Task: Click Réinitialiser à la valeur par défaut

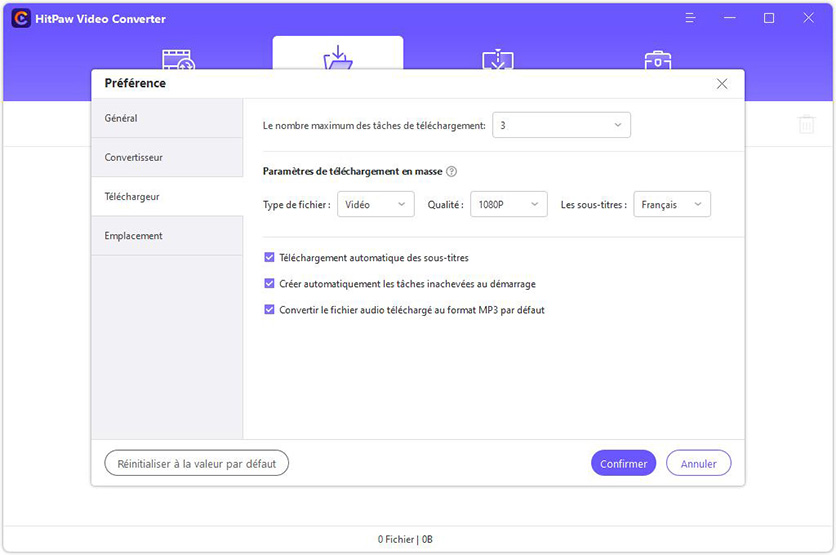Action: tap(197, 463)
